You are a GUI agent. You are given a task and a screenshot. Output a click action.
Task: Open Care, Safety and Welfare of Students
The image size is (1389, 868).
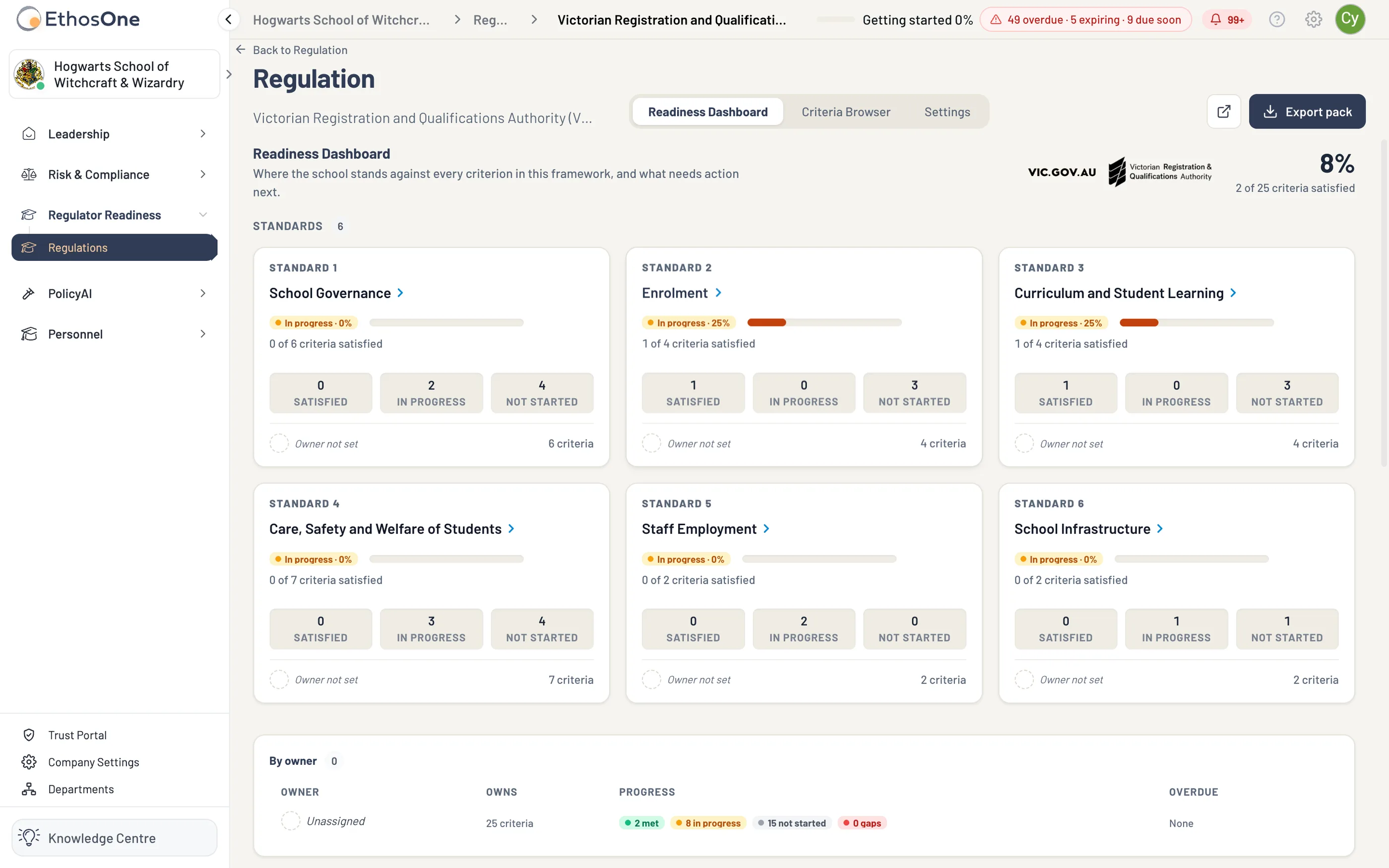391,529
